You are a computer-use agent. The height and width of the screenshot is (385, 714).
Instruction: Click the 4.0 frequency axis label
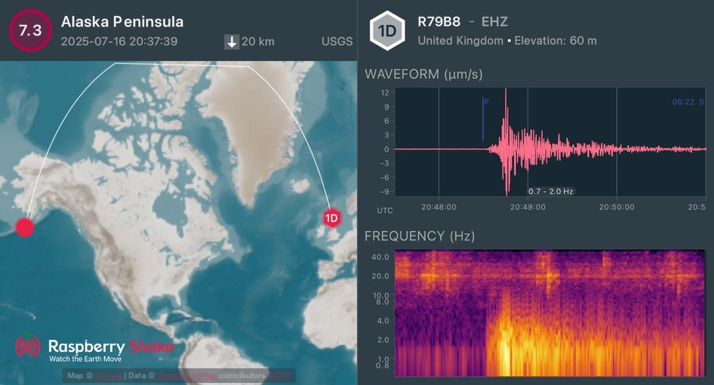(x=383, y=321)
